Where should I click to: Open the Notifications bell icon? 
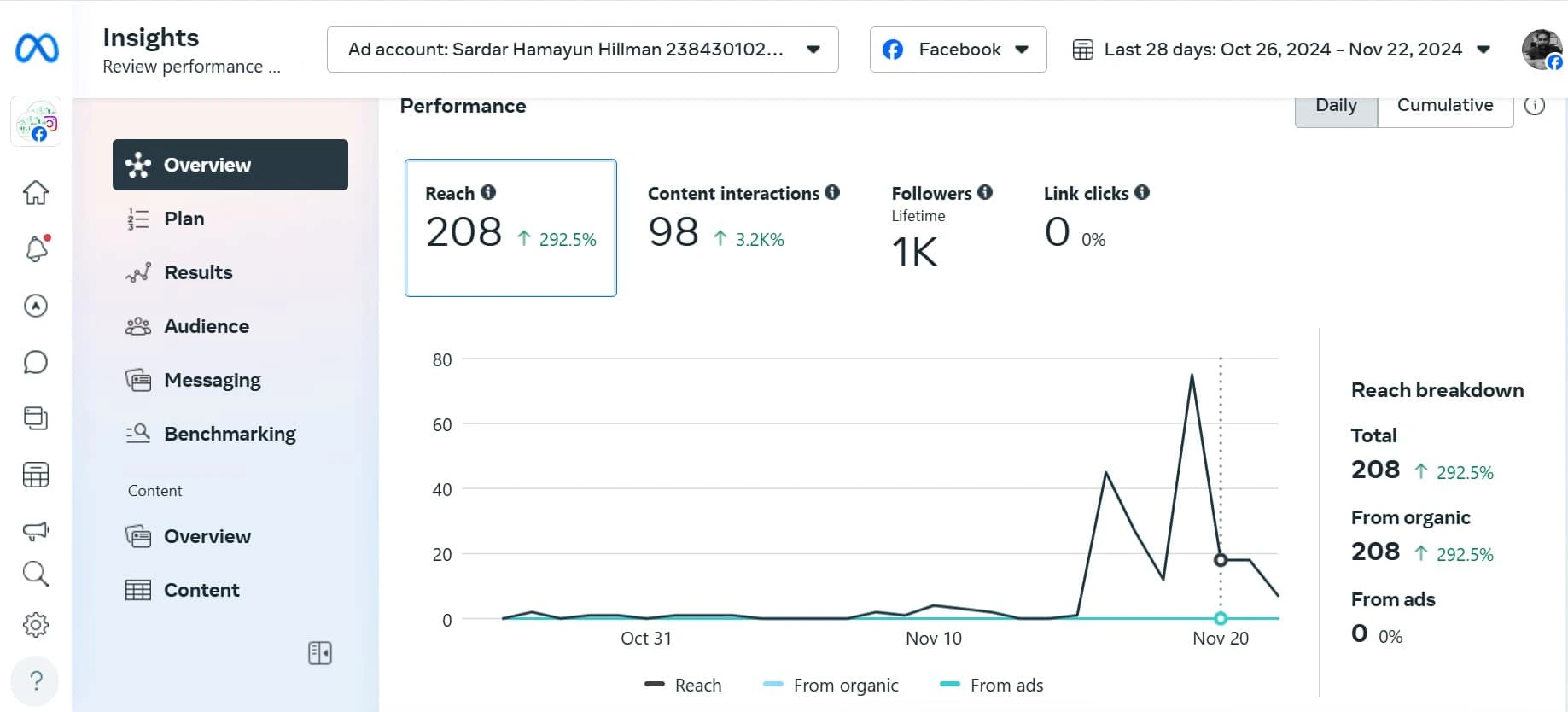coord(36,248)
